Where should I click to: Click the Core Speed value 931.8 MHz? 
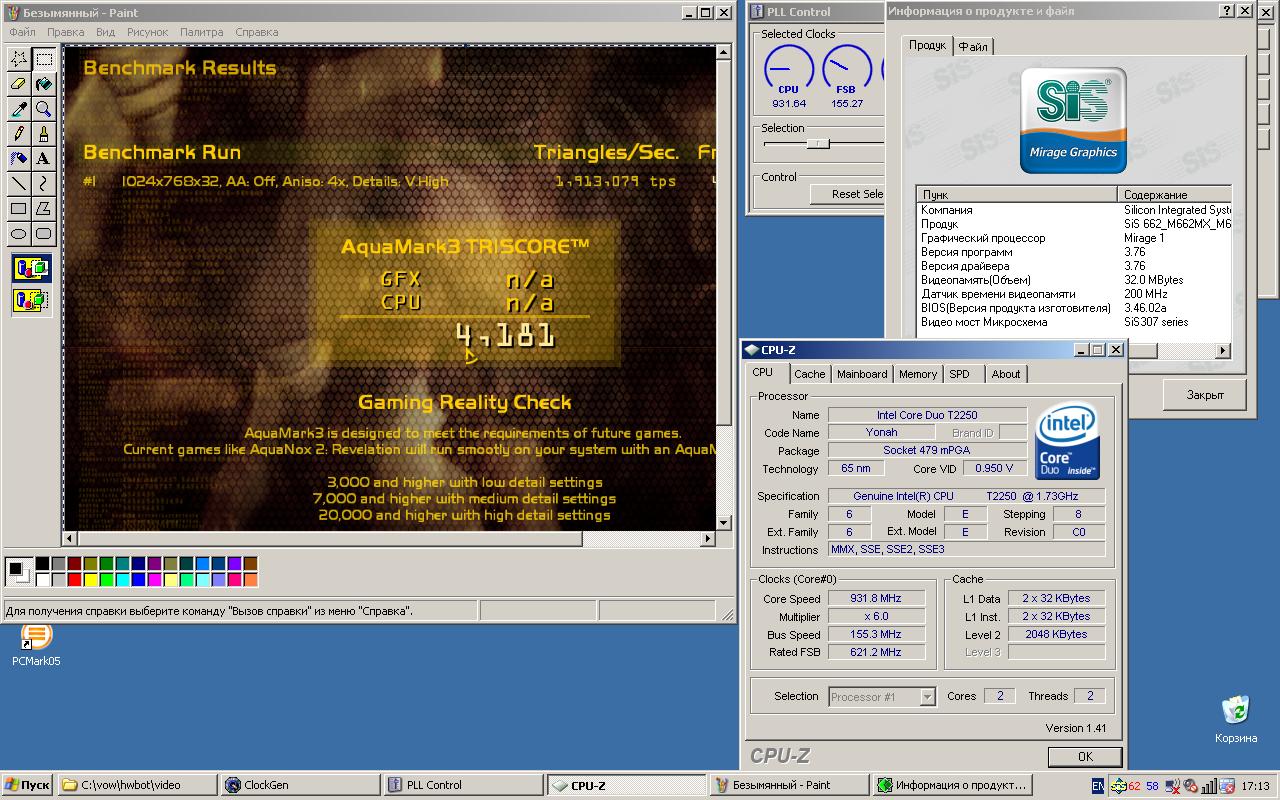point(875,599)
